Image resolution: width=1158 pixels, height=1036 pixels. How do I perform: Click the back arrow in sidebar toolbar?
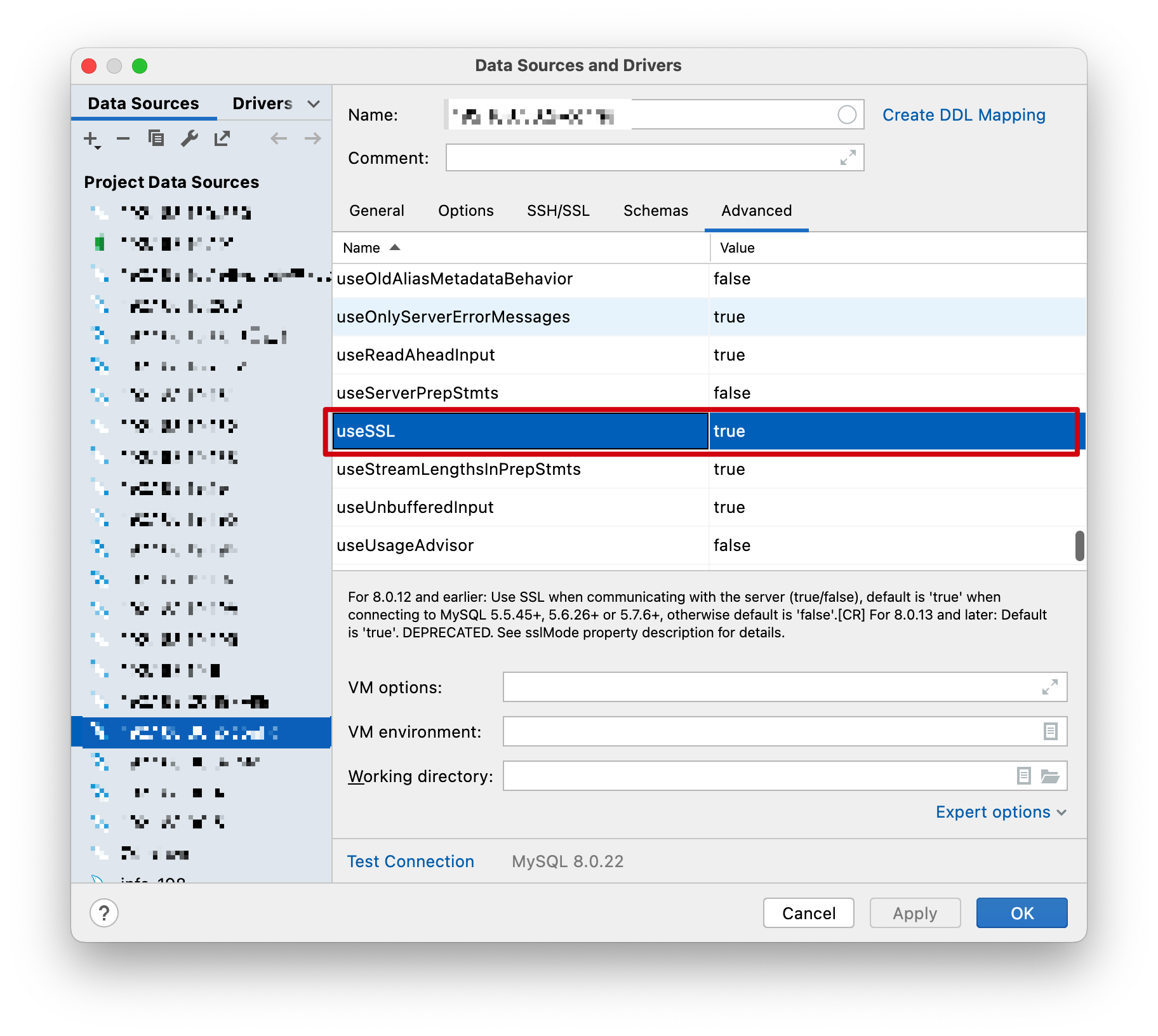(x=279, y=138)
